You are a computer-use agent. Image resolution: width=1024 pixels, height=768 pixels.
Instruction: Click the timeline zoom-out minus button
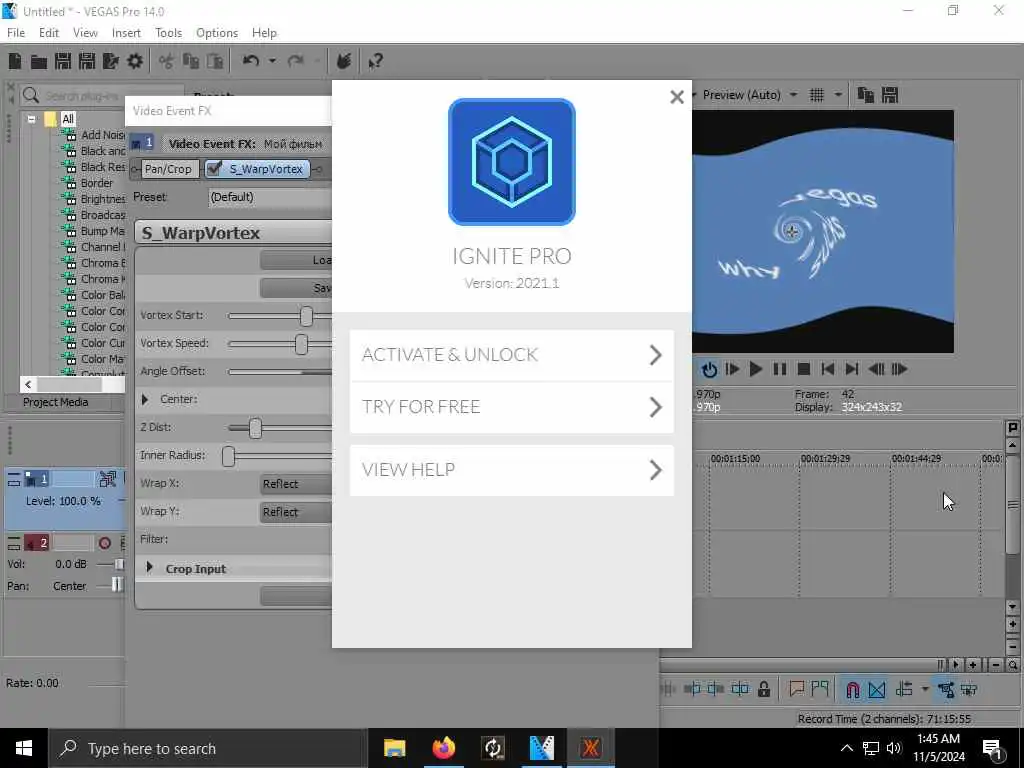pos(996,665)
